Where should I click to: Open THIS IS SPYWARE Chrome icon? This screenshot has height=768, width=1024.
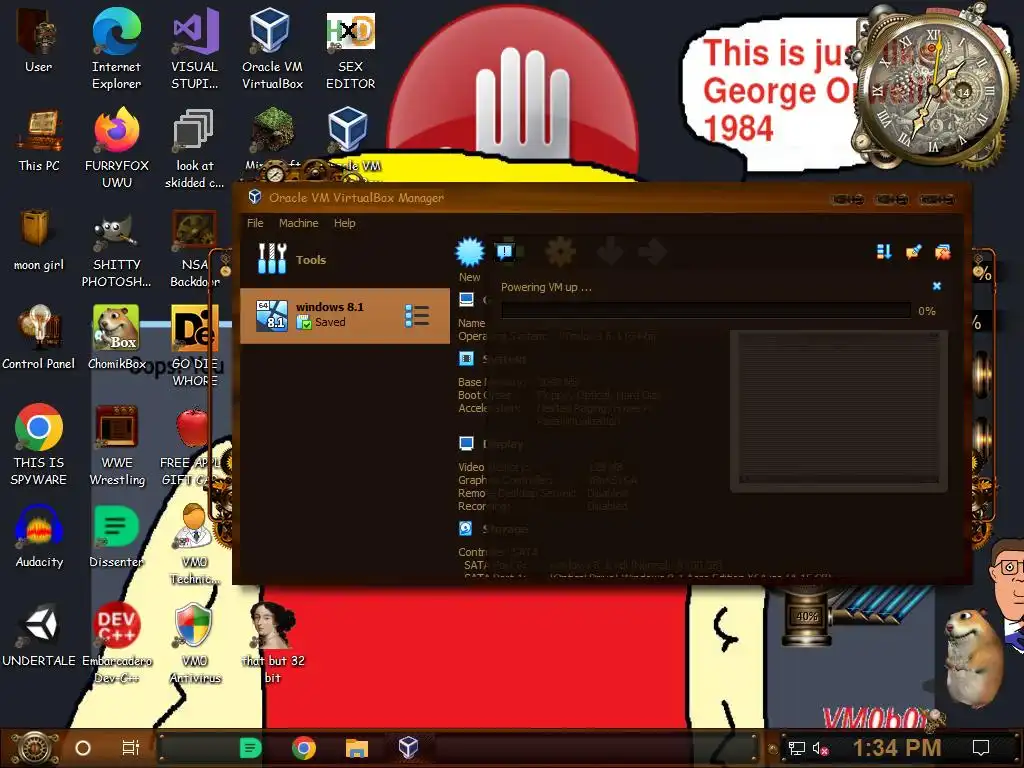click(39, 445)
